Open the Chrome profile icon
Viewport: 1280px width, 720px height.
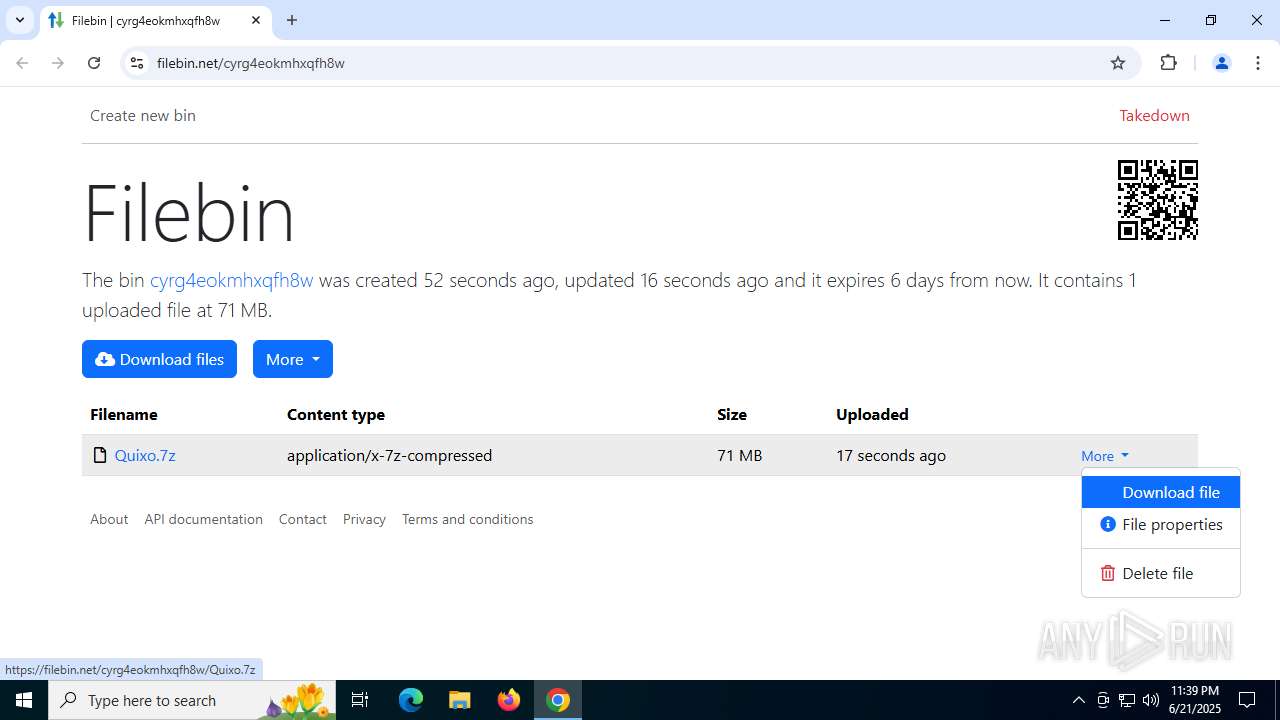[x=1221, y=63]
